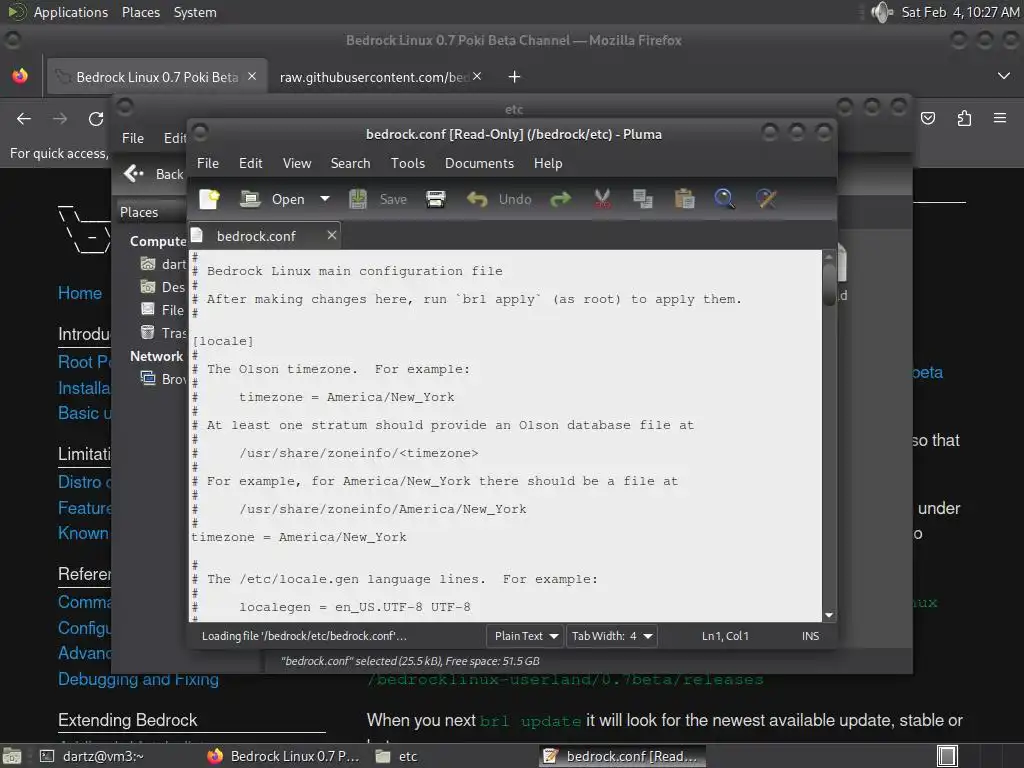This screenshot has width=1024, height=768.
Task: Click Firefox back arrow
Action: tap(24, 118)
